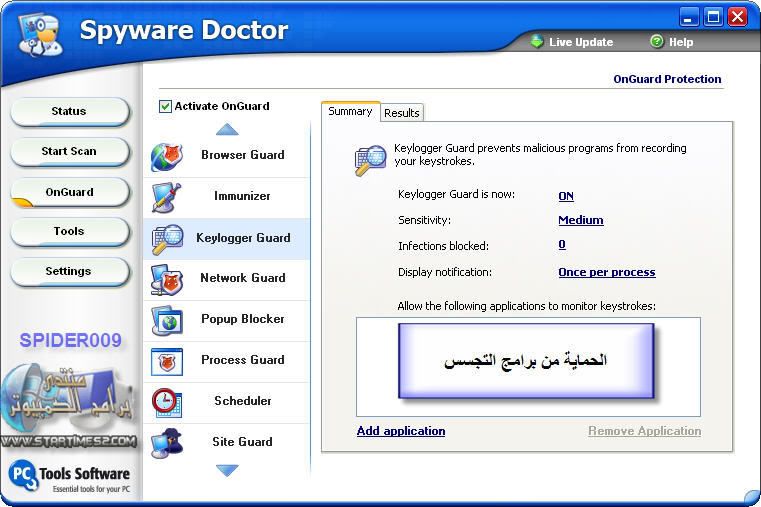Click the 'Display notification:' label

(x=445, y=272)
